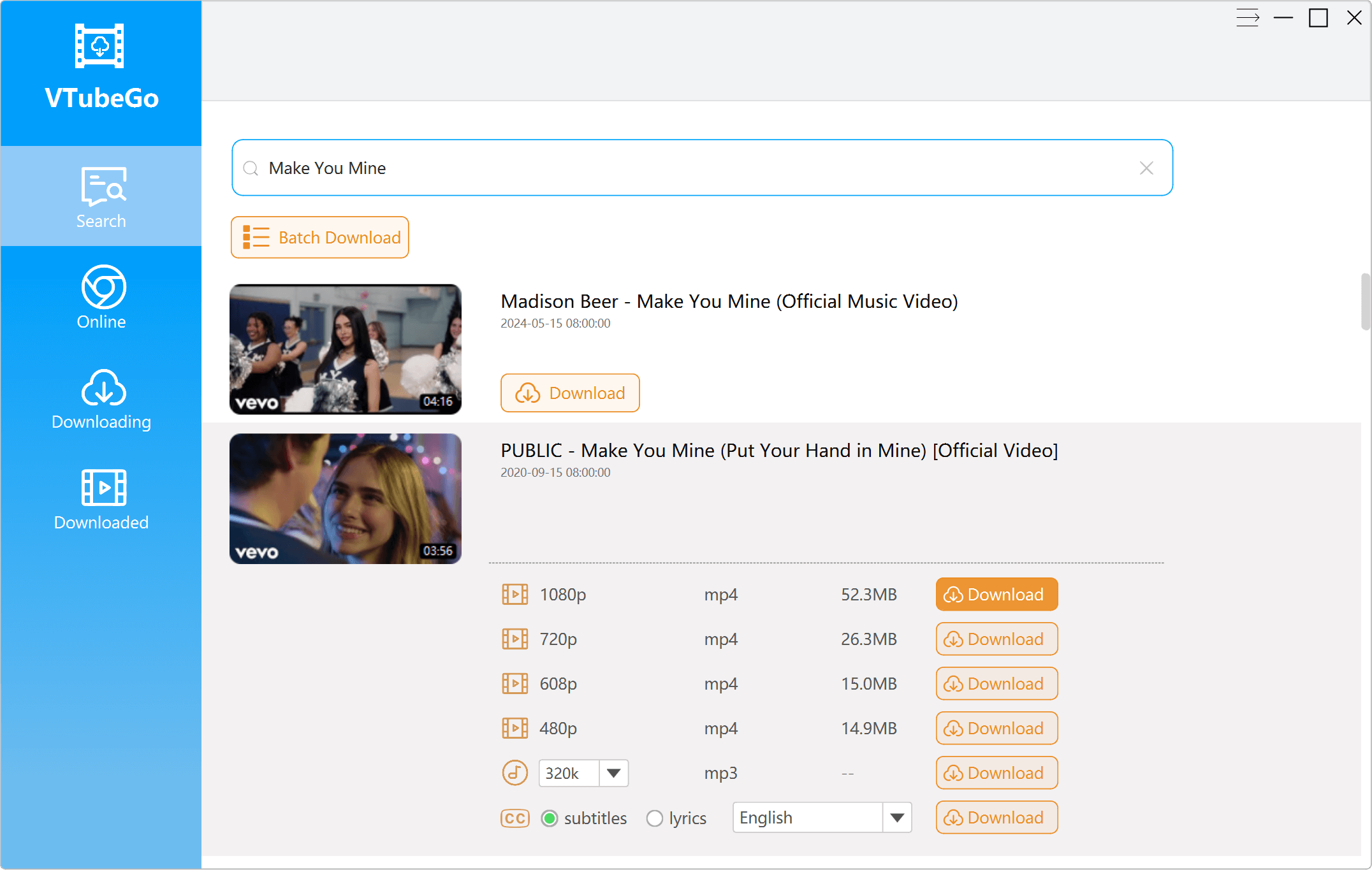Click the Batch Download button
Image resolution: width=1372 pixels, height=870 pixels.
click(x=320, y=238)
